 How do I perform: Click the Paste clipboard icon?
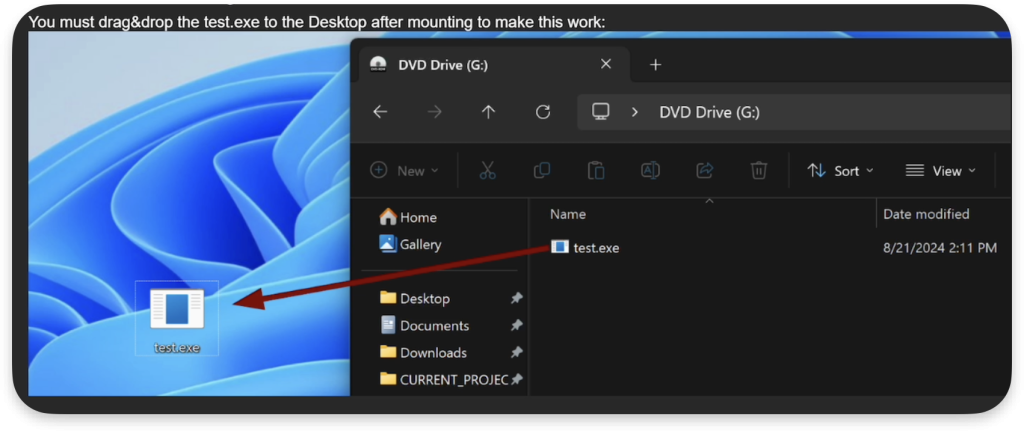point(596,171)
